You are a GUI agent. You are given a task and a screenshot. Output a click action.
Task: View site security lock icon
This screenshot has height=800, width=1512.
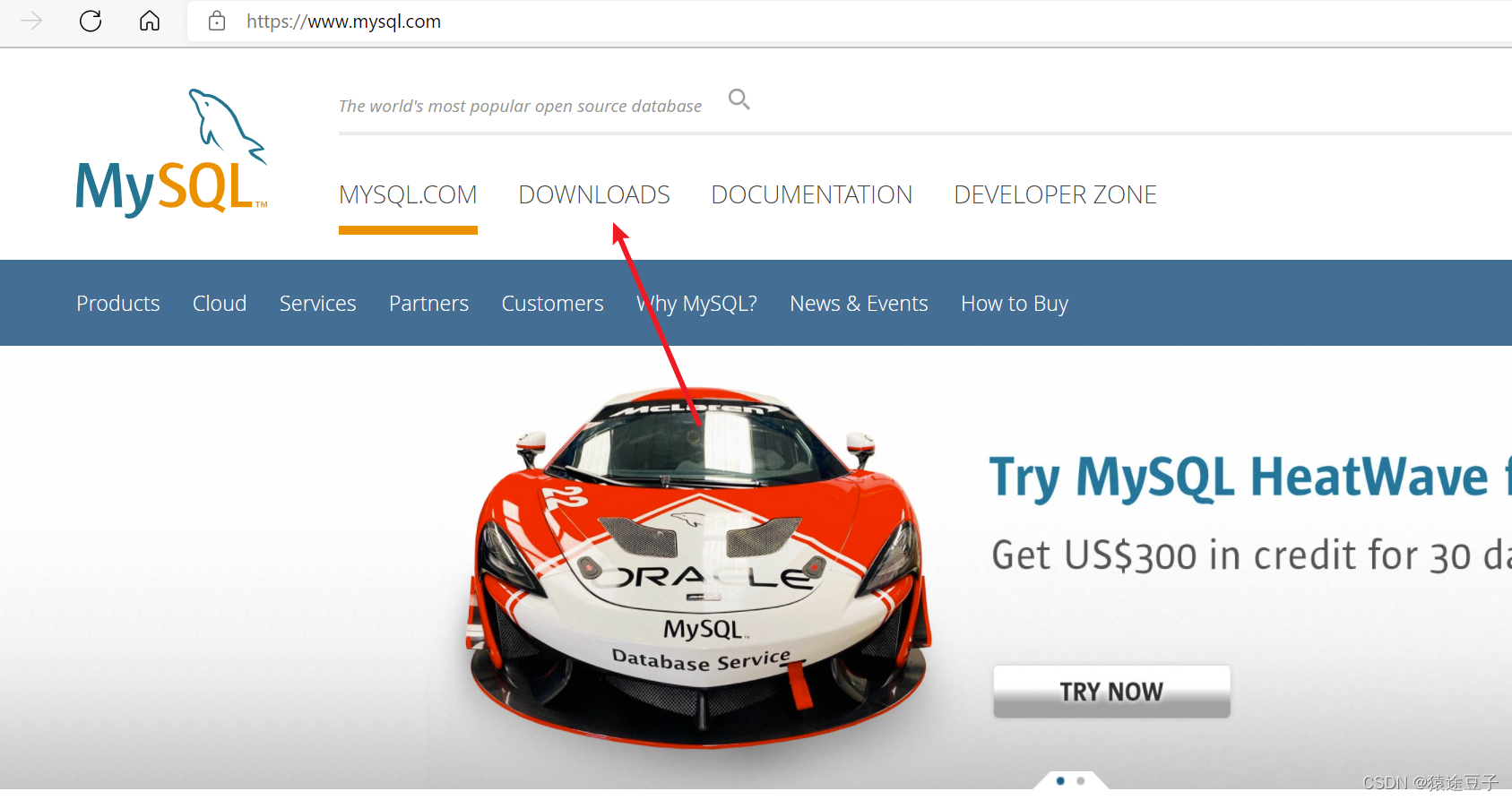(x=217, y=21)
